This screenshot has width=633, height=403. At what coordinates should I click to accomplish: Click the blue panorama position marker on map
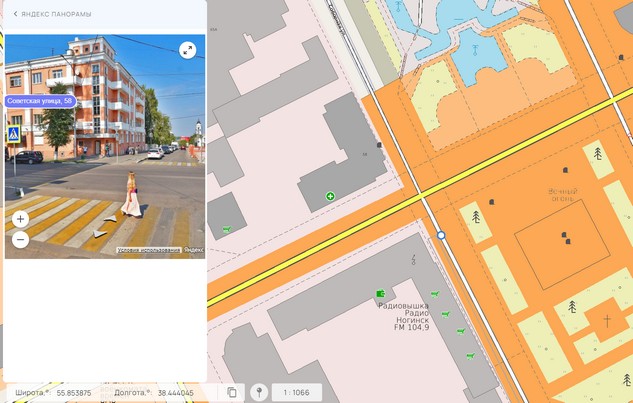coord(441,235)
